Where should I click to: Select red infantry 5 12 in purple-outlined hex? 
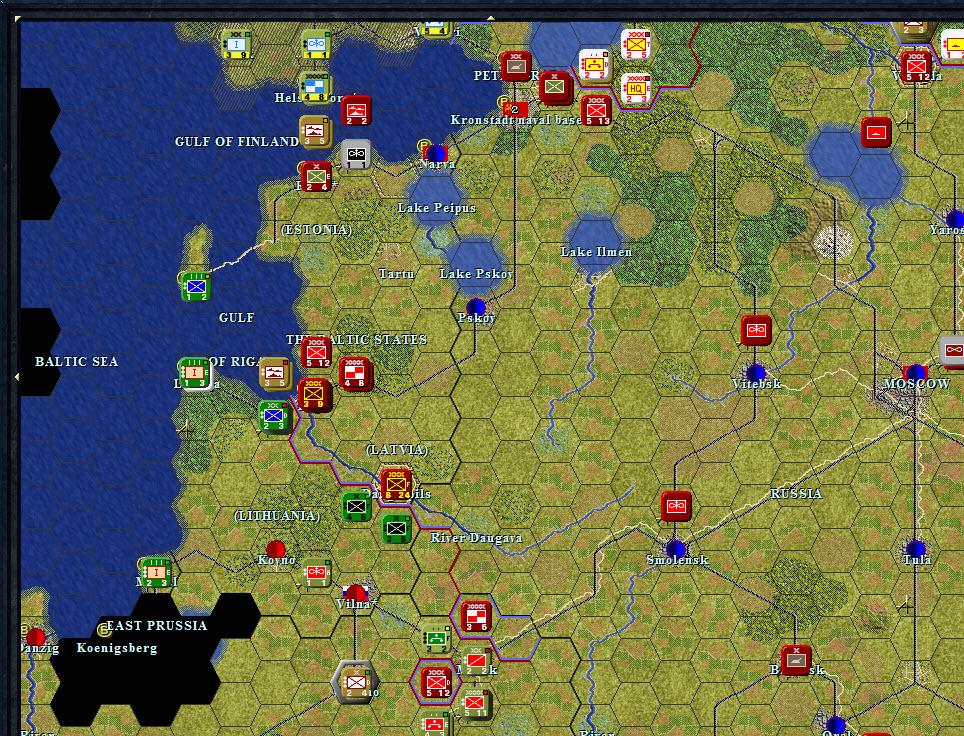[436, 683]
